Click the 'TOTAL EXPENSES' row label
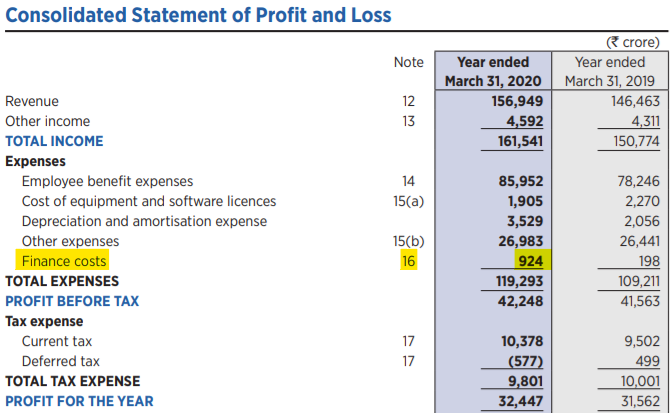The image size is (672, 413). coord(62,281)
